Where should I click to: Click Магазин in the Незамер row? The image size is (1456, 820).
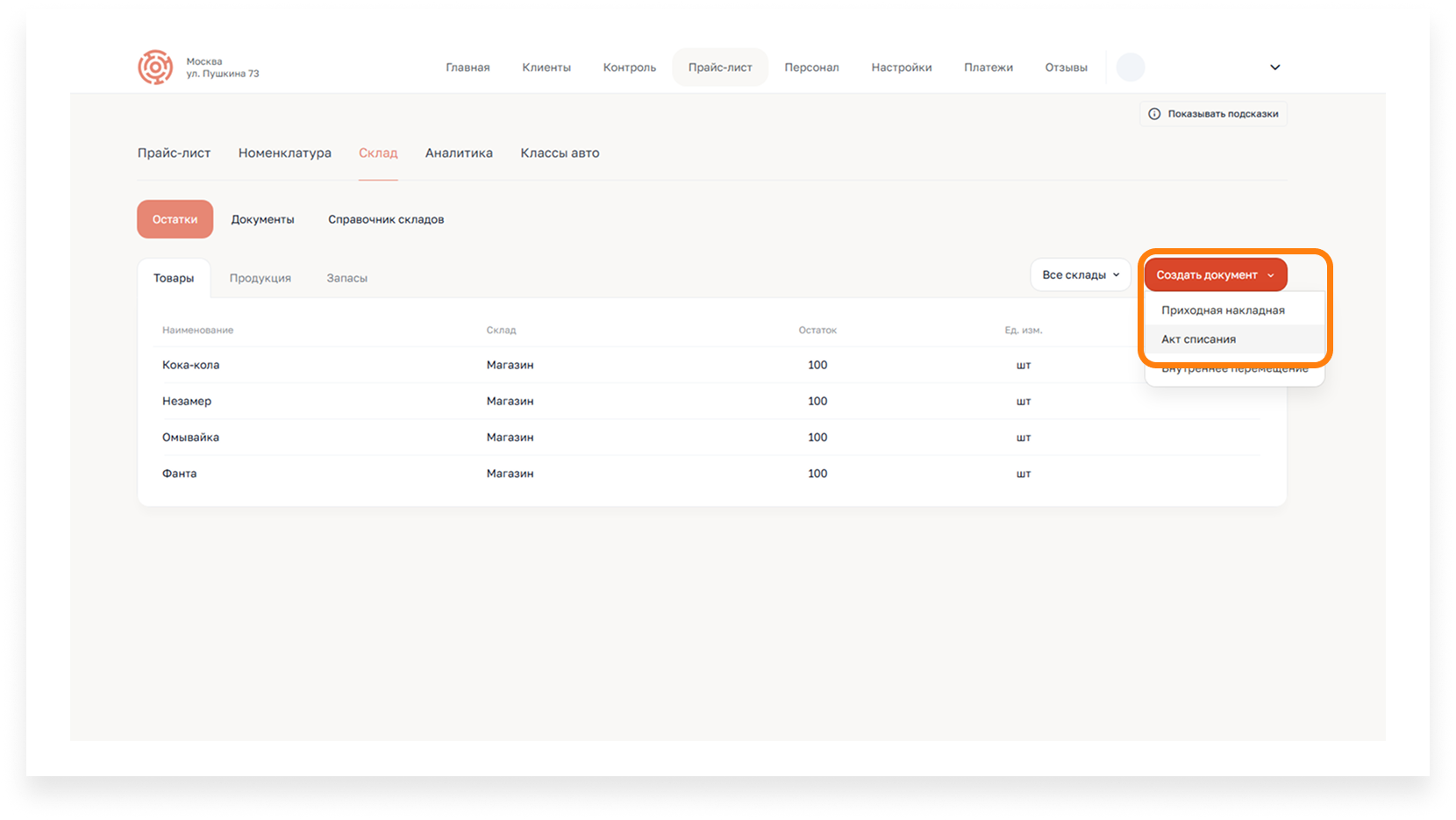click(x=510, y=401)
